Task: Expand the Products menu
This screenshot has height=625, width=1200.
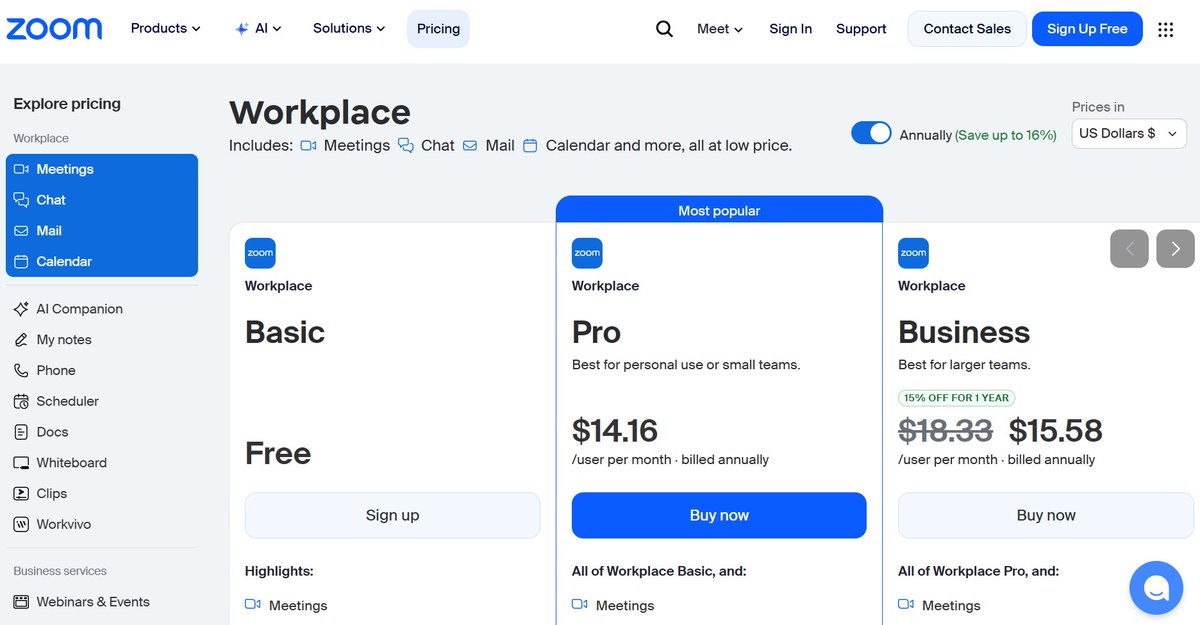Action: point(166,29)
